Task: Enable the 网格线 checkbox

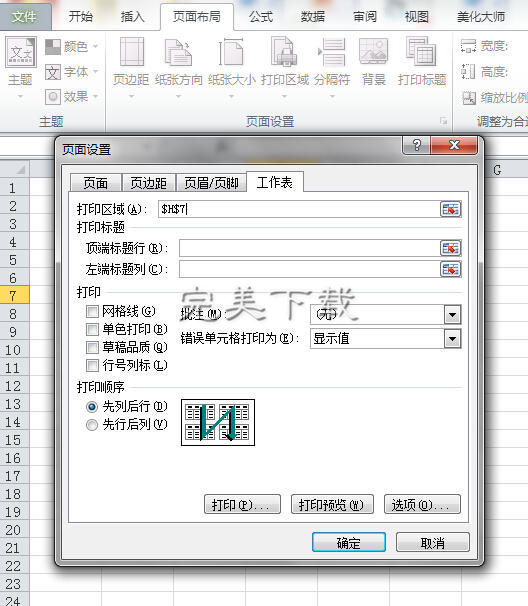Action: point(92,312)
